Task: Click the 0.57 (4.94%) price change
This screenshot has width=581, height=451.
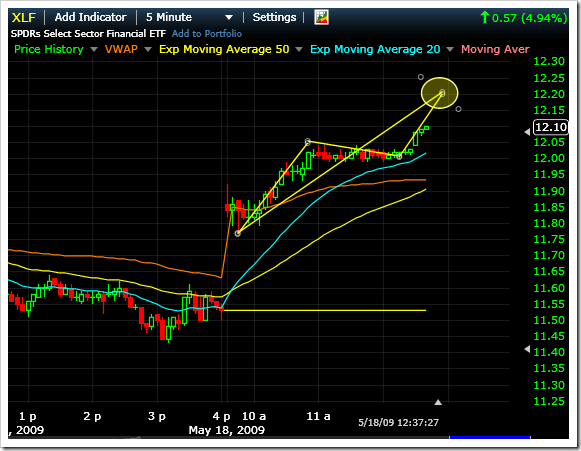Action: [x=524, y=18]
